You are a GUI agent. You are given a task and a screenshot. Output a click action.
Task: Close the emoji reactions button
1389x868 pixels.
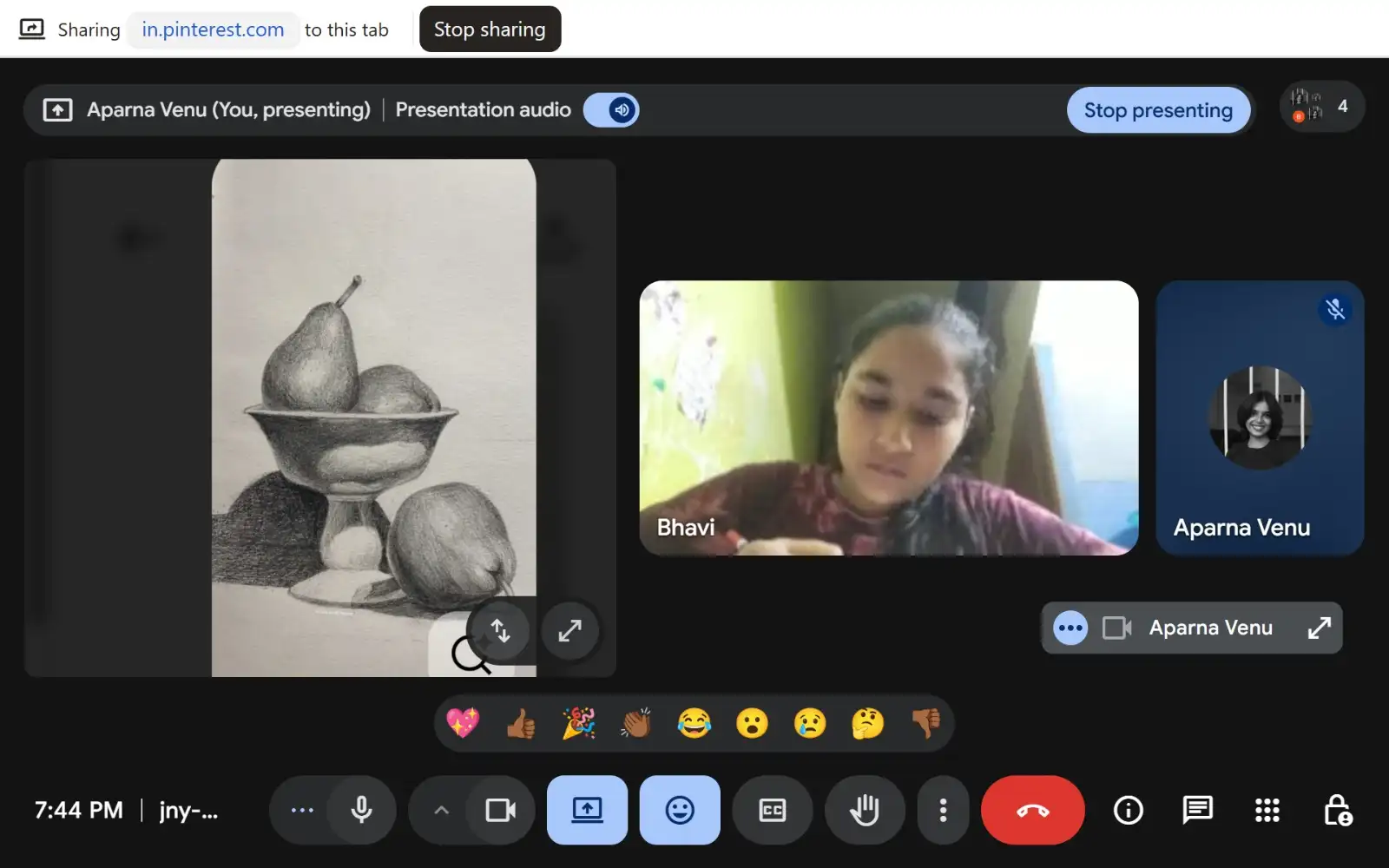(x=680, y=810)
